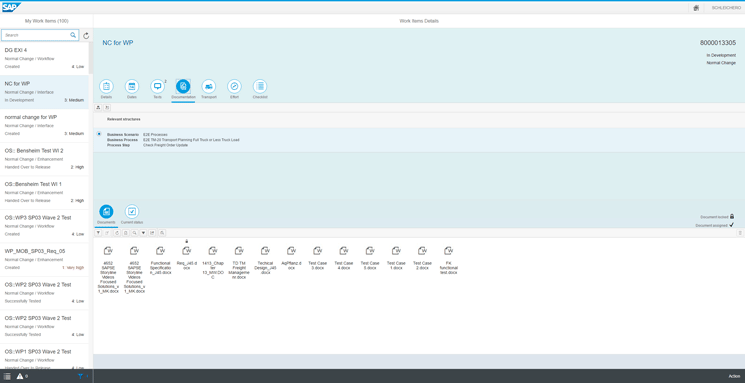Viewport: 745px width, 383px height.
Task: Click the document copy toolbar icon
Action: point(126,233)
